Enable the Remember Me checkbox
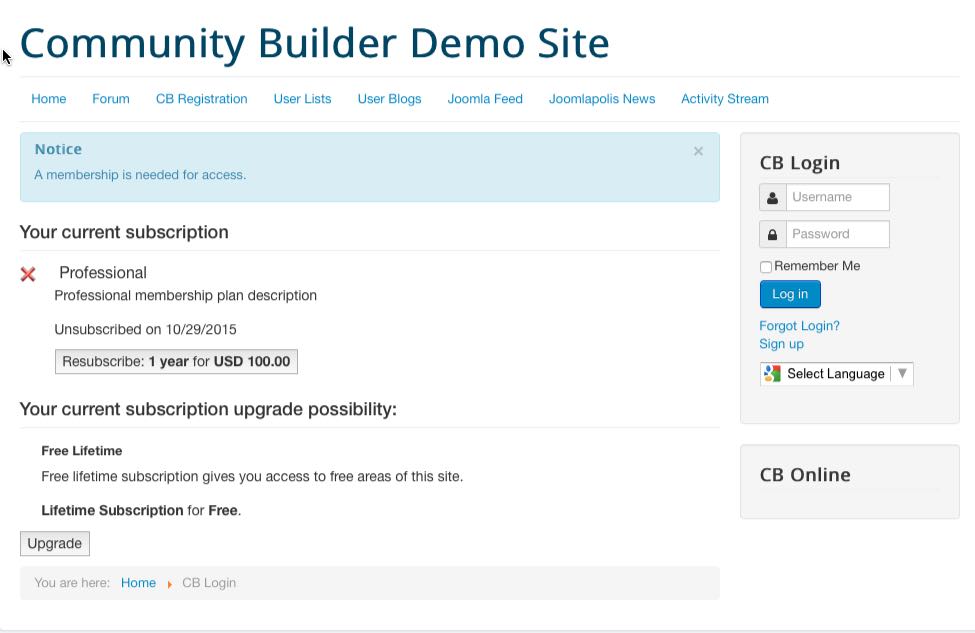The width and height of the screenshot is (975, 633). [766, 267]
